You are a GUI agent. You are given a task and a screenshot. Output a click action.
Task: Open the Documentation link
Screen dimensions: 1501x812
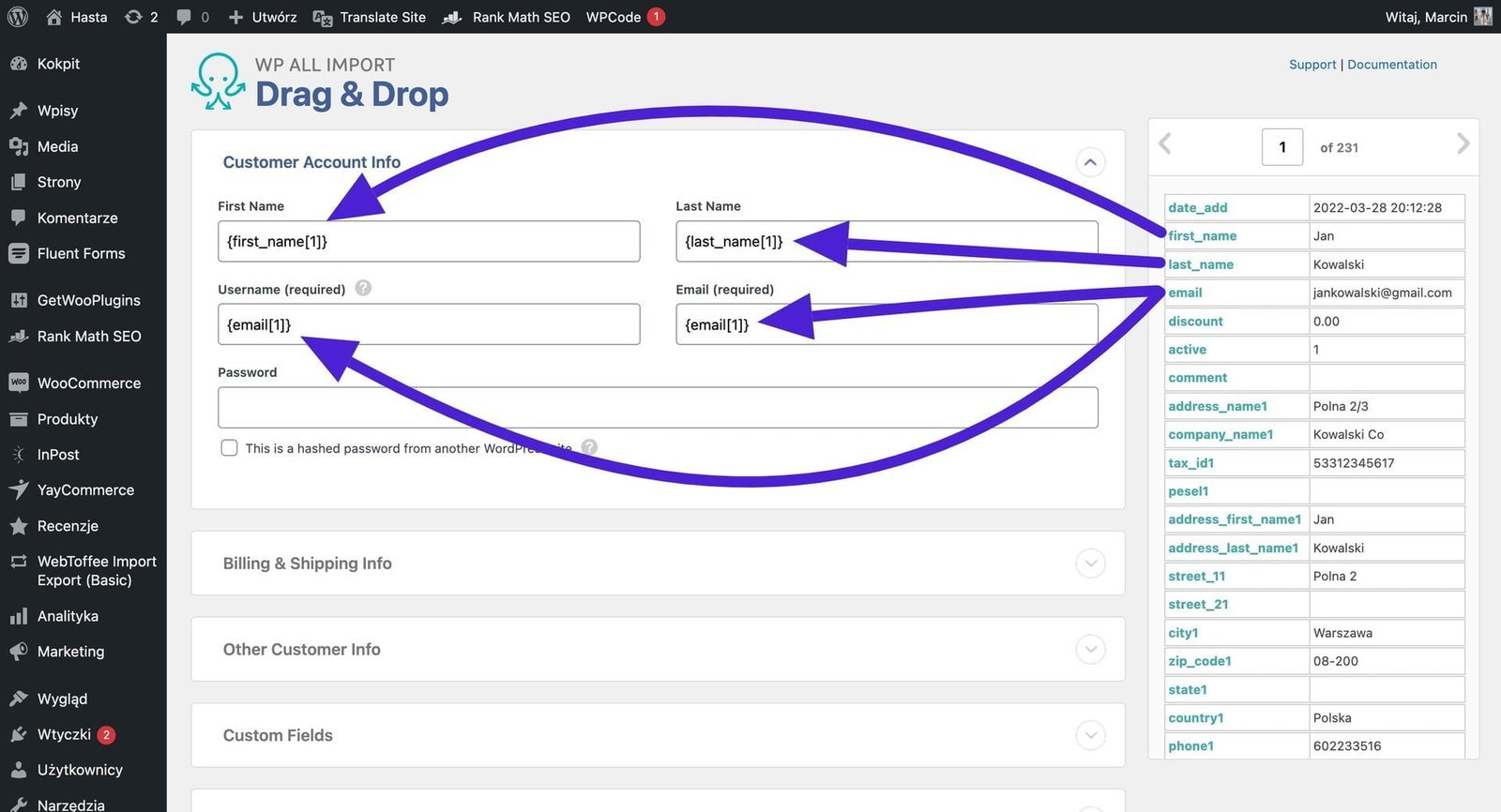pos(1391,65)
